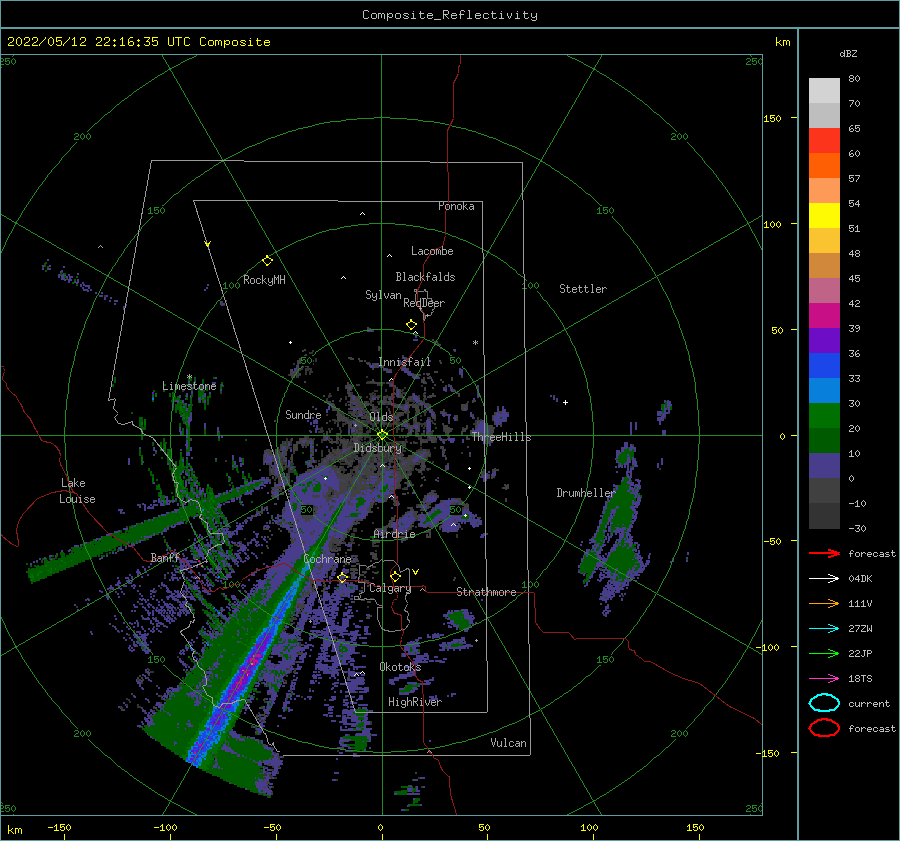Click the Vulcan label
Screen dimensions: 900x841
[x=509, y=743]
